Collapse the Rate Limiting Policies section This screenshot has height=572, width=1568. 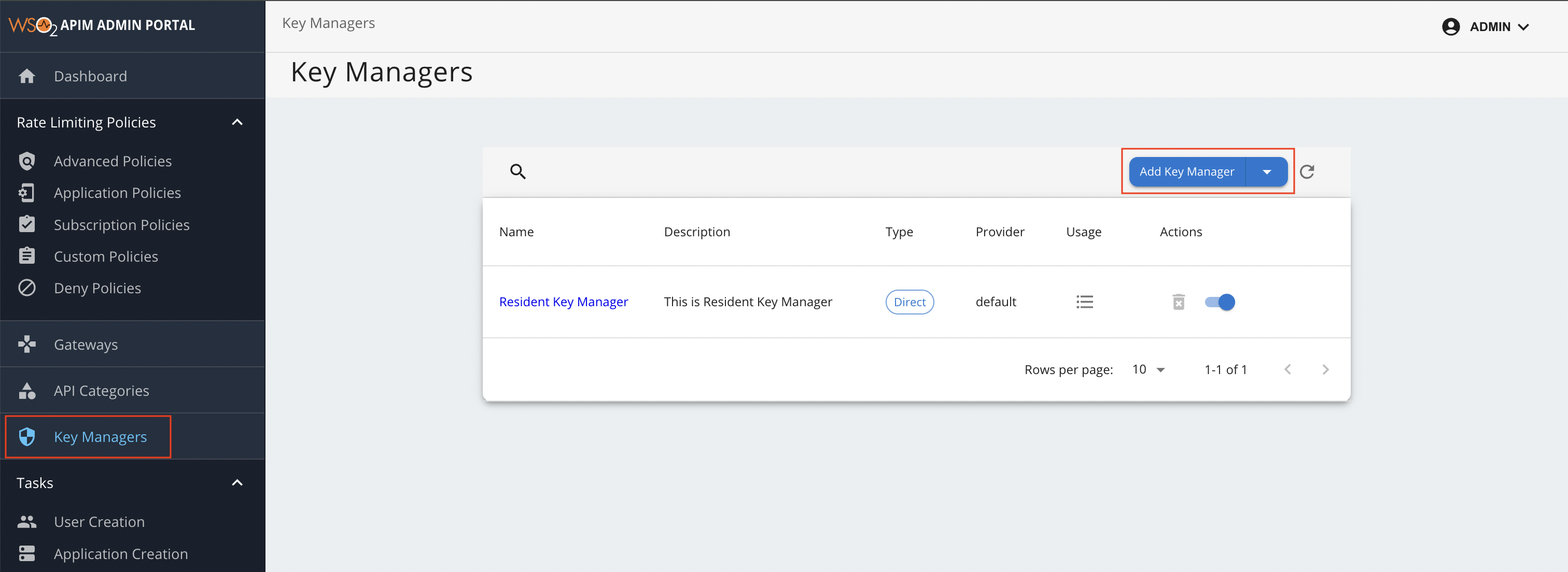(237, 122)
